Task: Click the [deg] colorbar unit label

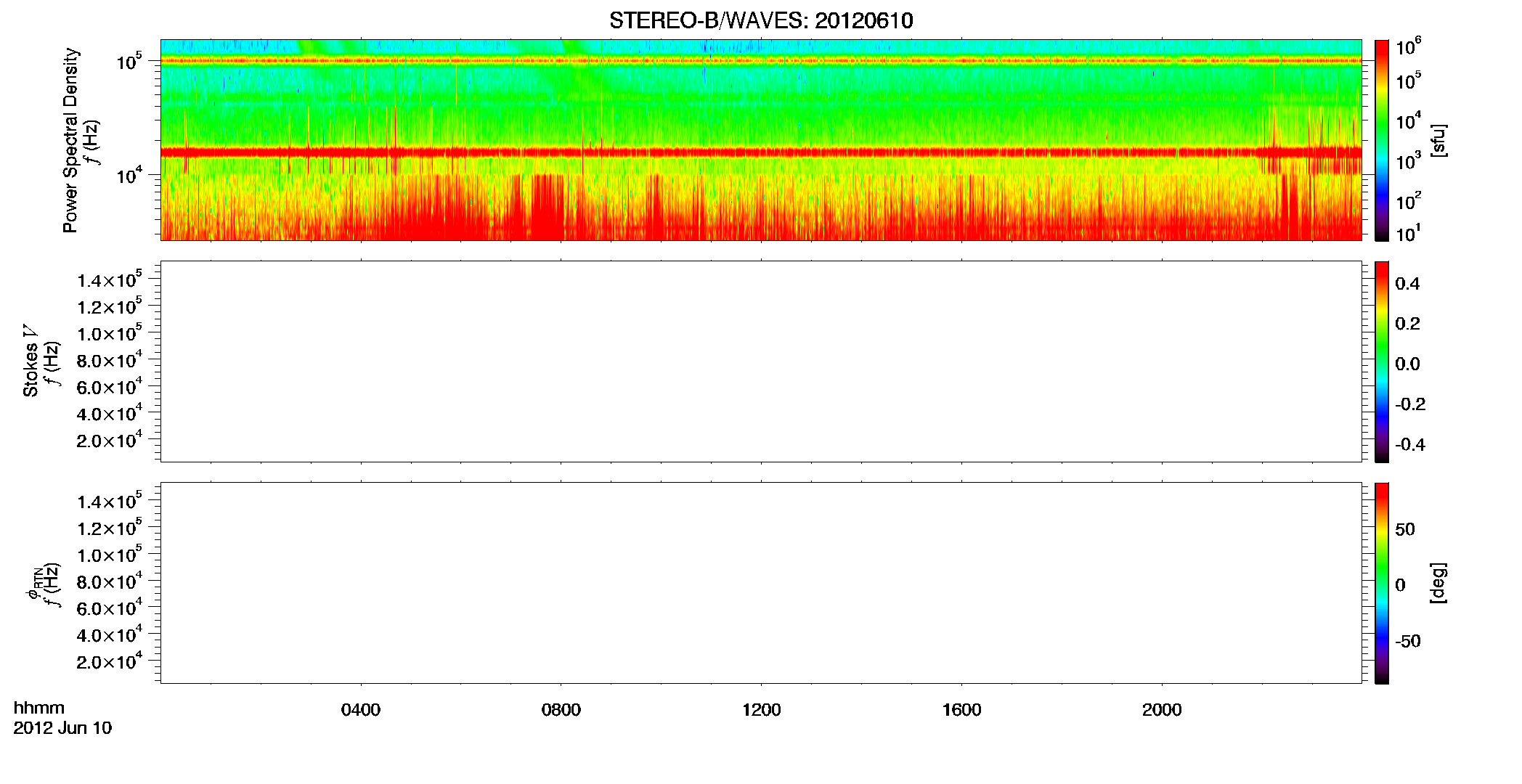Action: [1438, 583]
